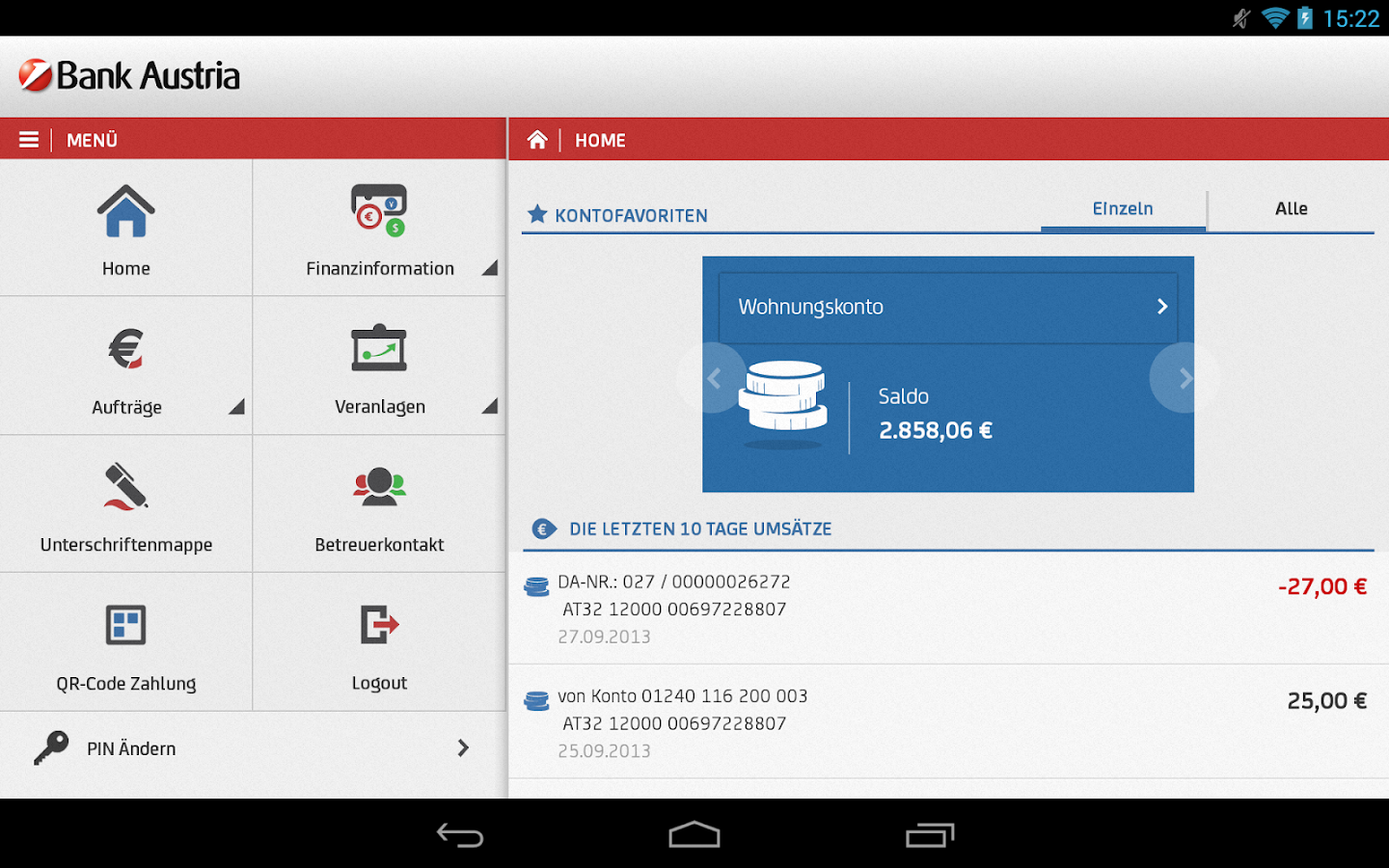The image size is (1389, 868).
Task: Expand the Finanzinformation submenu triangle
Action: pos(492,268)
